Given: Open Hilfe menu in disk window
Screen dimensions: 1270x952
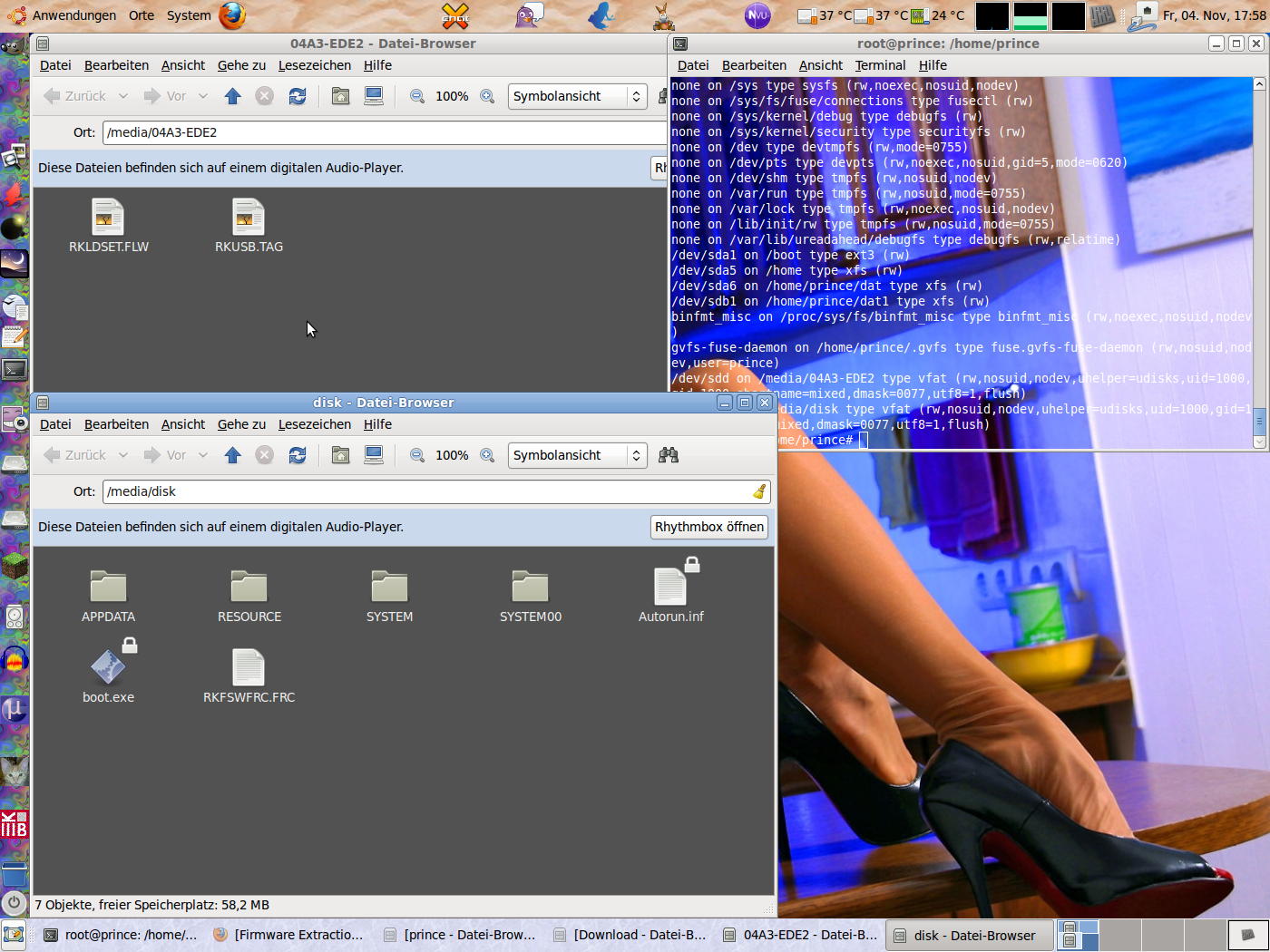Looking at the screenshot, I should (377, 424).
